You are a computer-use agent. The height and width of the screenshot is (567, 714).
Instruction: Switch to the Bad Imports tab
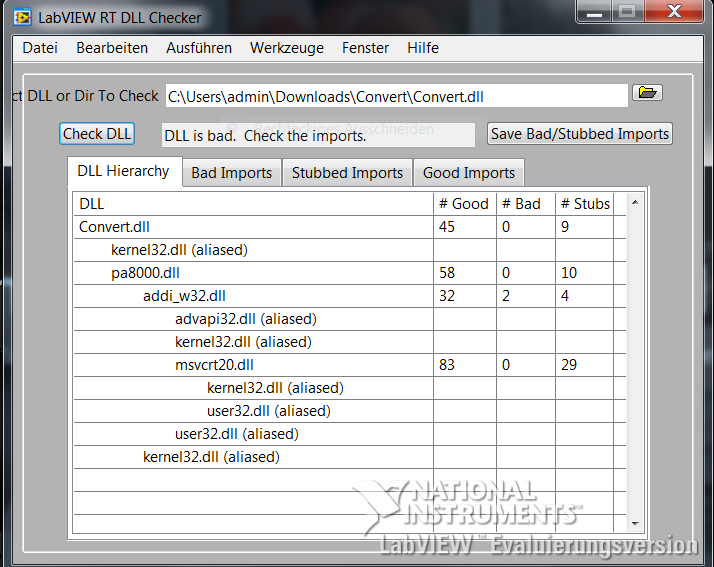point(232,173)
